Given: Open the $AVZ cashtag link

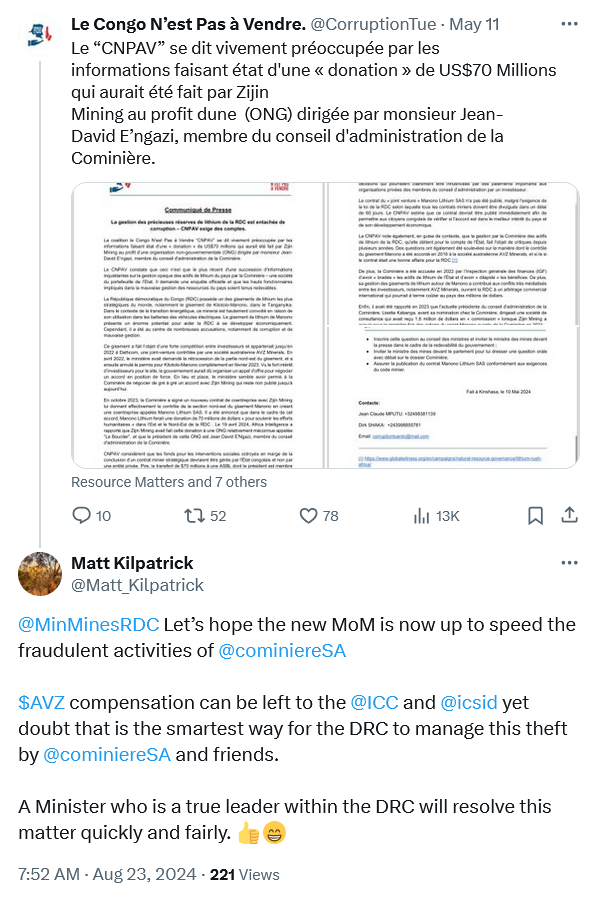Looking at the screenshot, I should click(x=41, y=702).
